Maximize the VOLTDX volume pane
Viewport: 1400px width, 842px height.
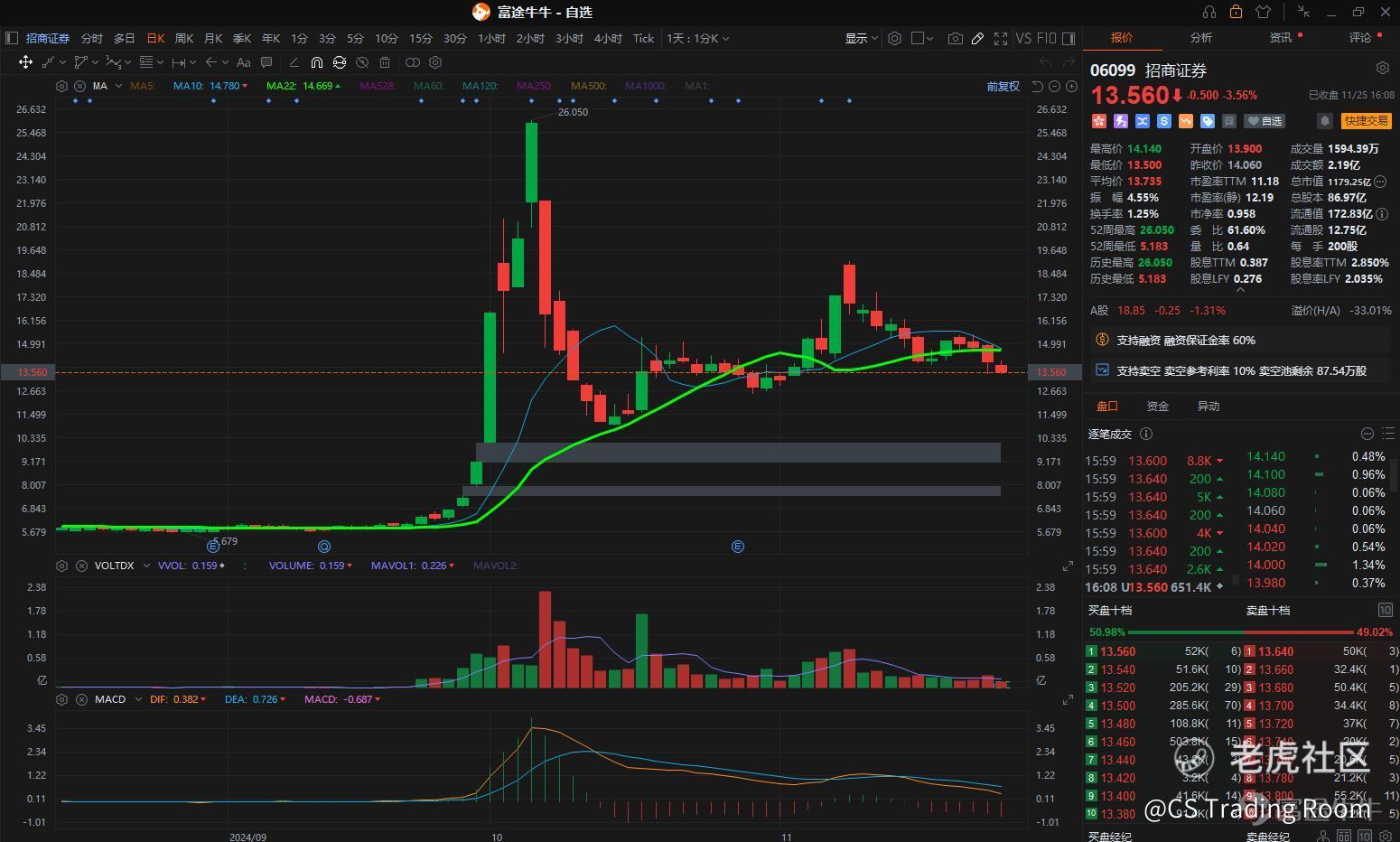(x=1068, y=566)
